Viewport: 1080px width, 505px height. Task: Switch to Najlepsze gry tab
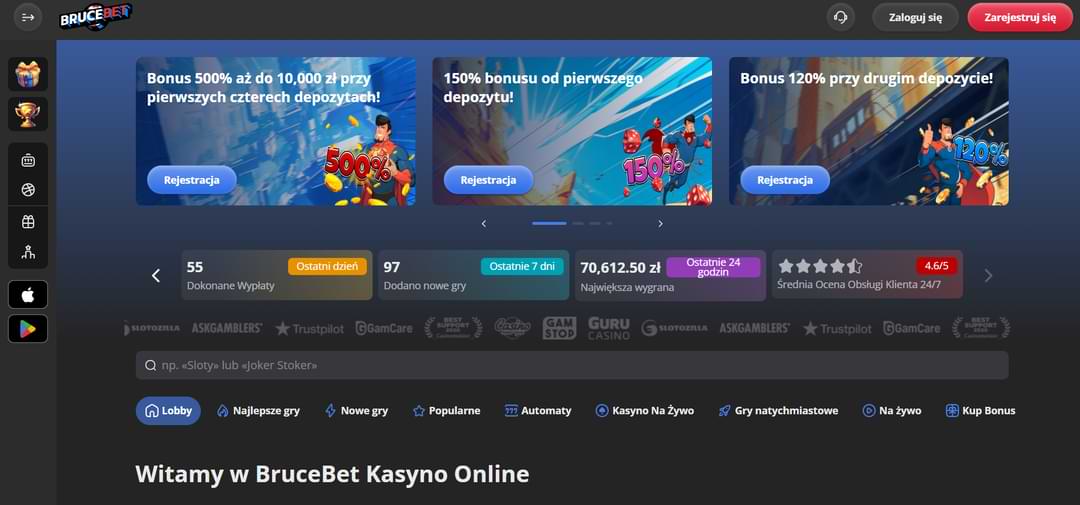coord(258,411)
